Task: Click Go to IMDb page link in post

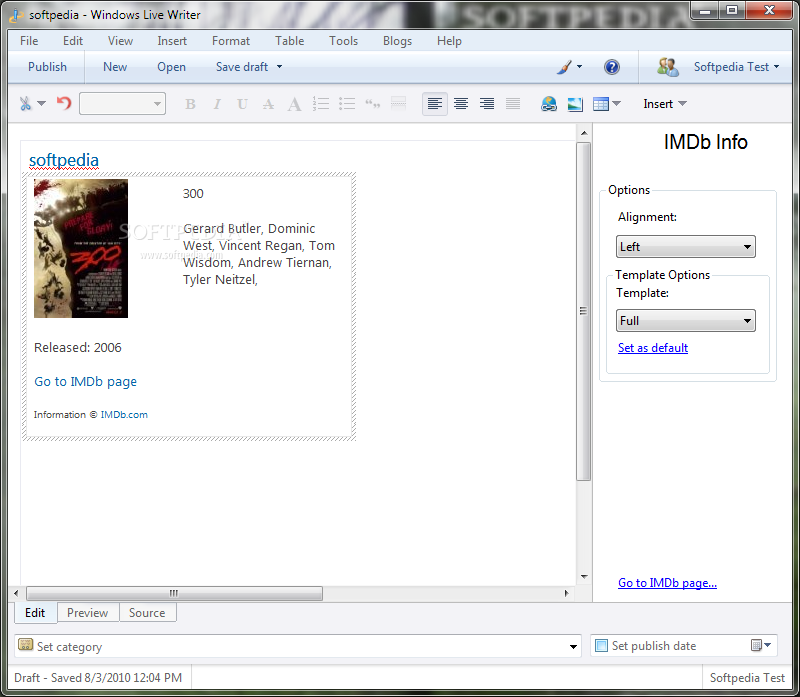Action: [x=85, y=382]
